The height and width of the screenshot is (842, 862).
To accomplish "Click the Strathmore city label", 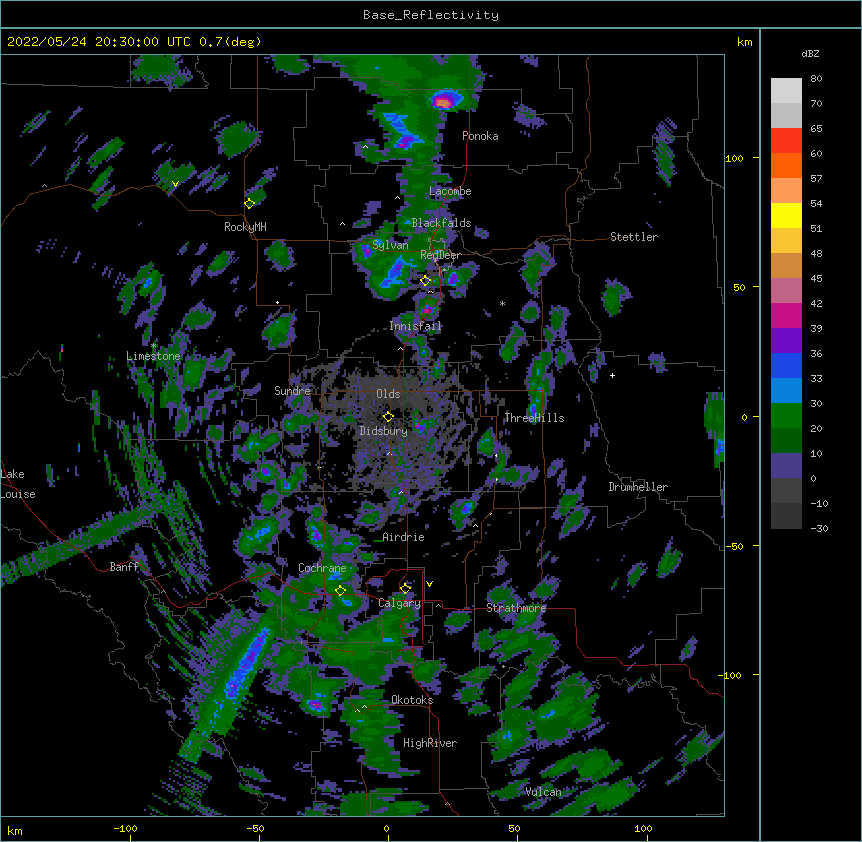I will click(516, 608).
